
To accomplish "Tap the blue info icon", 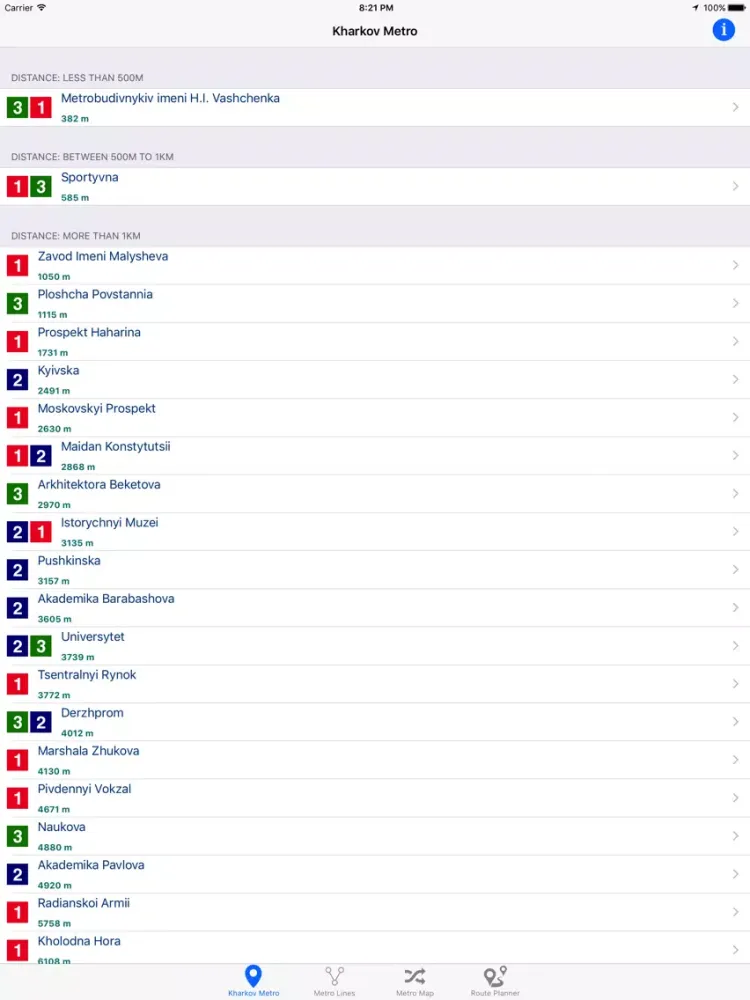I will coord(723,30).
